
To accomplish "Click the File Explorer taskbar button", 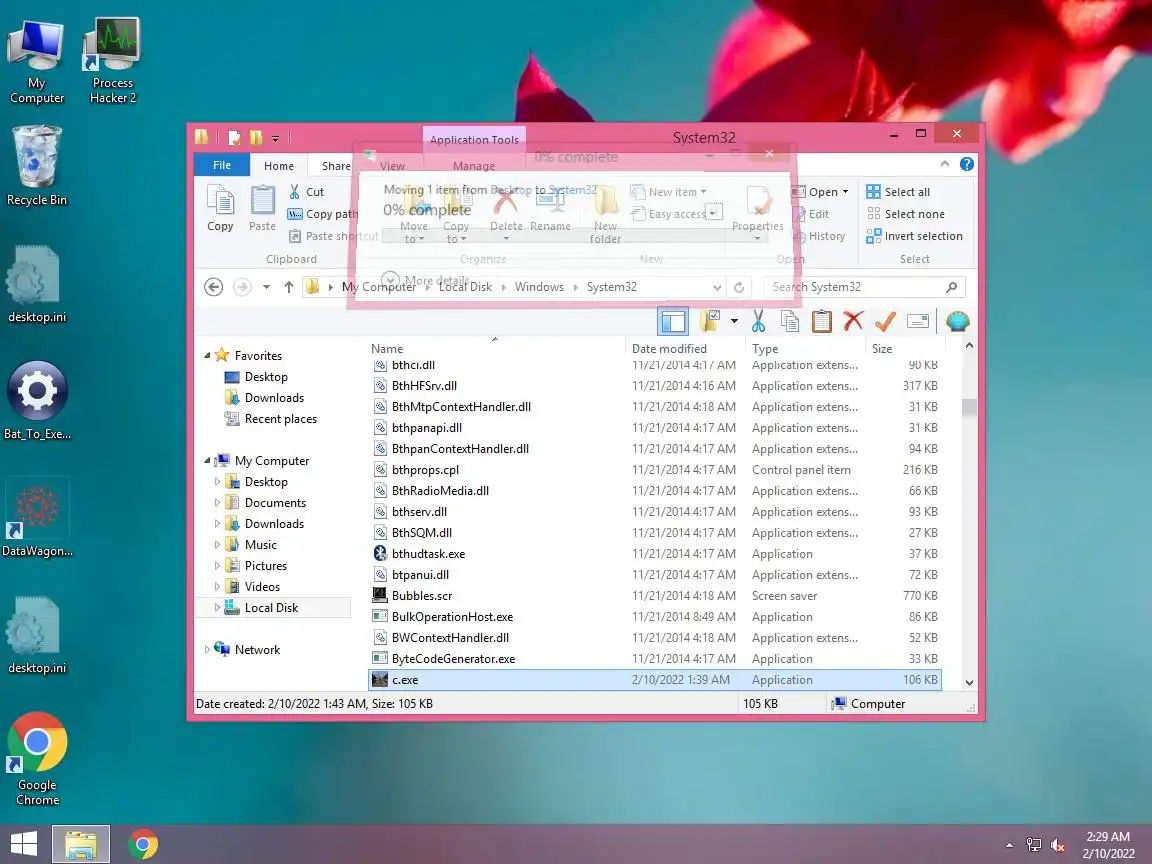I will point(81,844).
